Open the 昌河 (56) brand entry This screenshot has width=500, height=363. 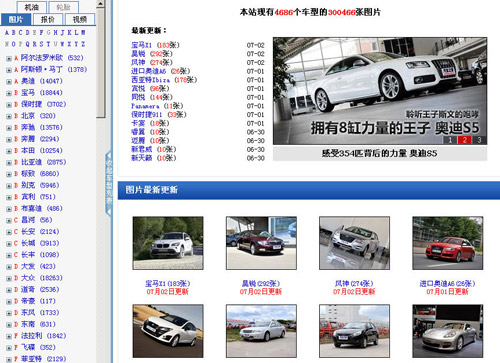pos(37,220)
